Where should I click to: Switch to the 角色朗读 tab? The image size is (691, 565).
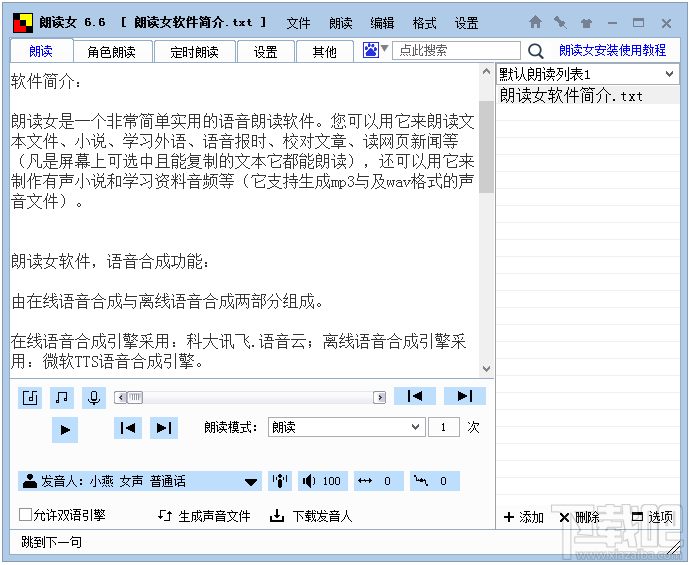click(x=111, y=52)
